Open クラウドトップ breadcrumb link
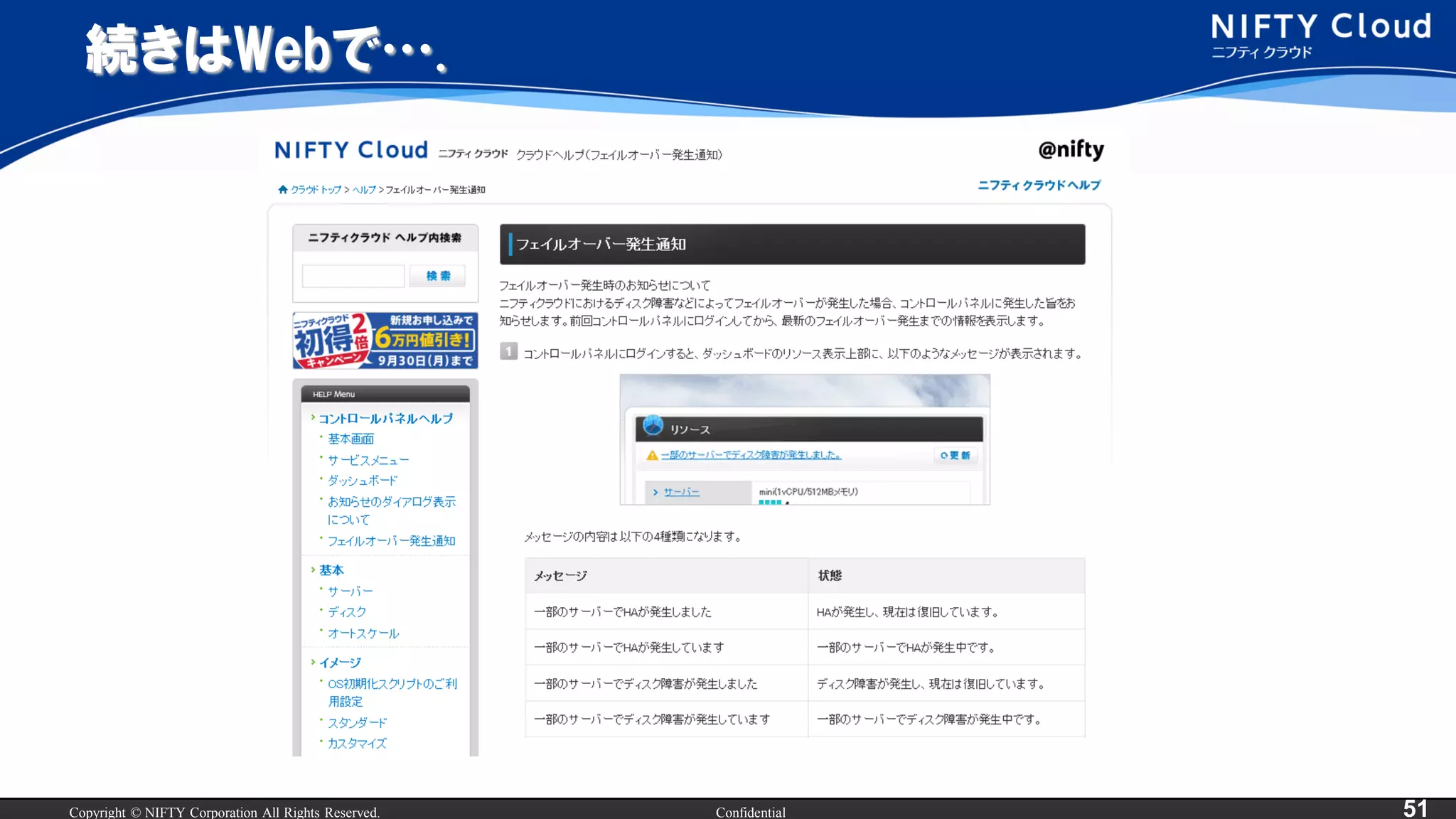The height and width of the screenshot is (819, 1456). click(316, 190)
